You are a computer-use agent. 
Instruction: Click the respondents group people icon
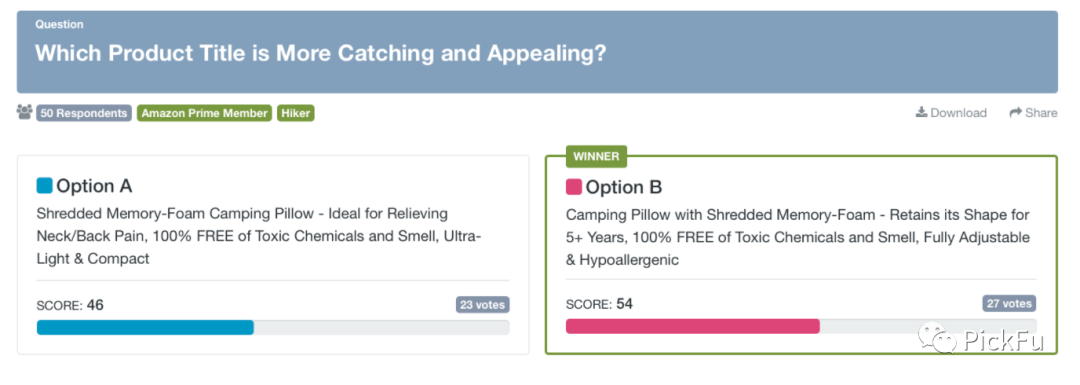[x=25, y=112]
